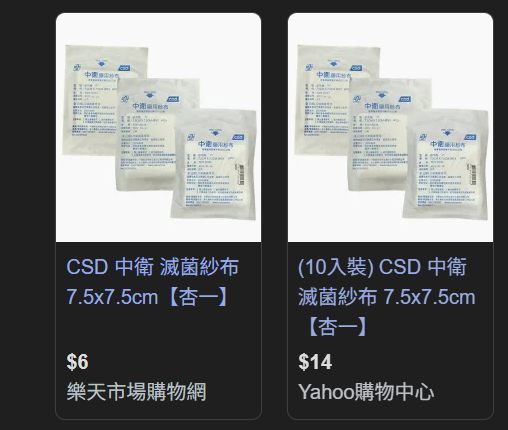Open the CSD 中衛 滅菌紗布 7.5x7.5cm【杏一】 title link

[153, 282]
